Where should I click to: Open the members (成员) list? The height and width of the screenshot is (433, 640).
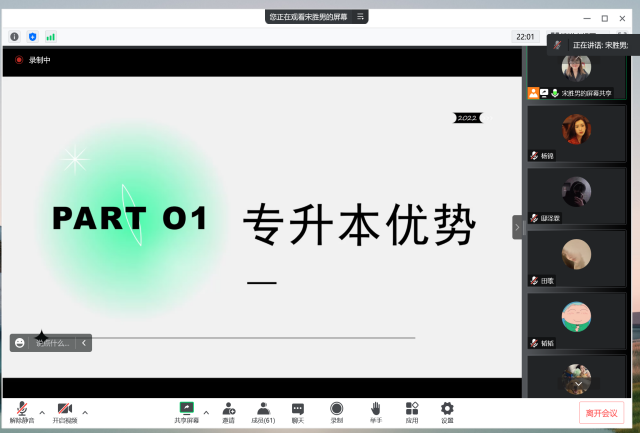click(x=263, y=411)
